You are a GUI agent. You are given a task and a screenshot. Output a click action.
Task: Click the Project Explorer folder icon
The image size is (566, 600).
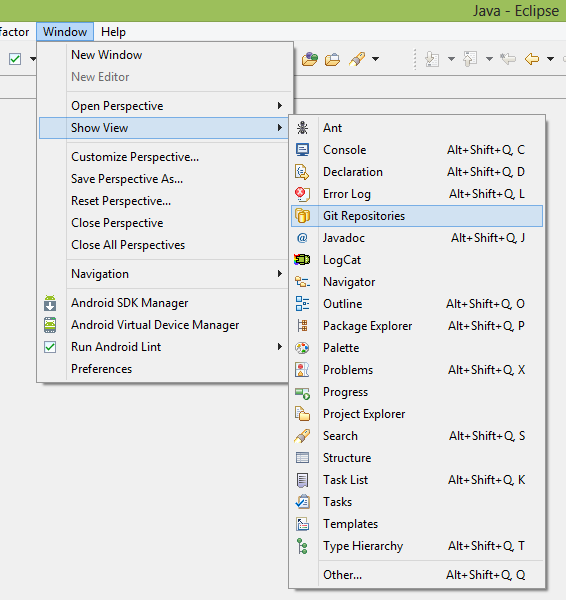[302, 414]
